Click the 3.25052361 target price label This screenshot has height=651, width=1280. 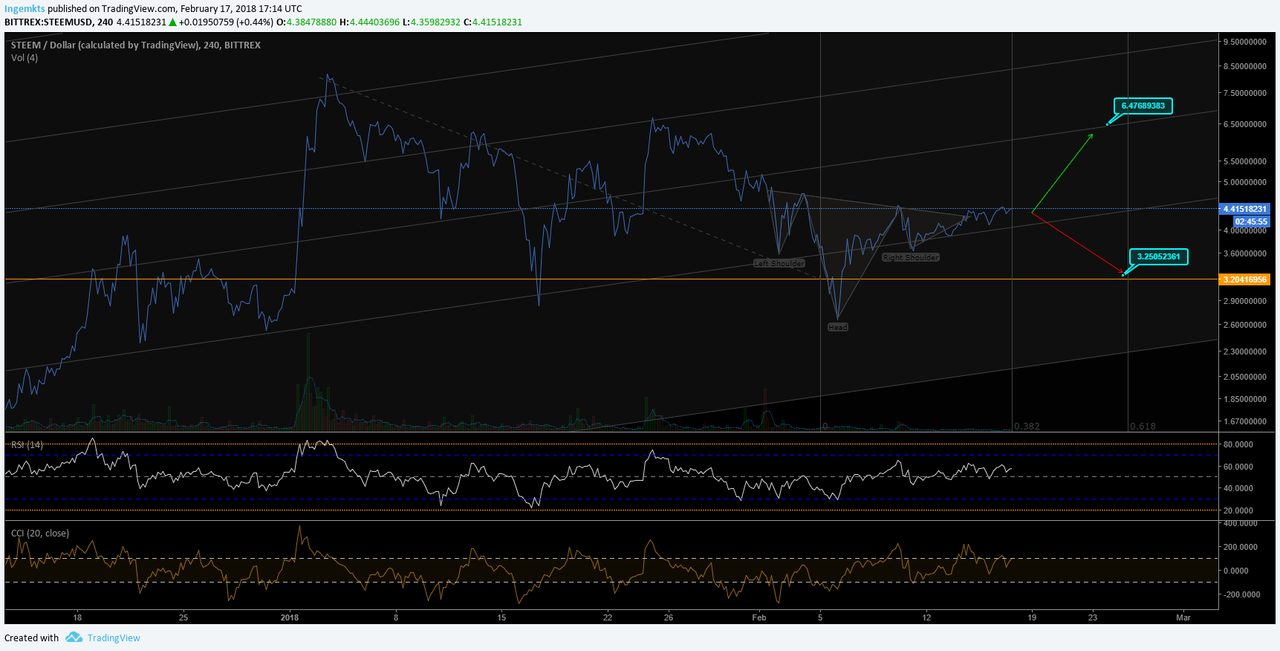pyautogui.click(x=1161, y=256)
